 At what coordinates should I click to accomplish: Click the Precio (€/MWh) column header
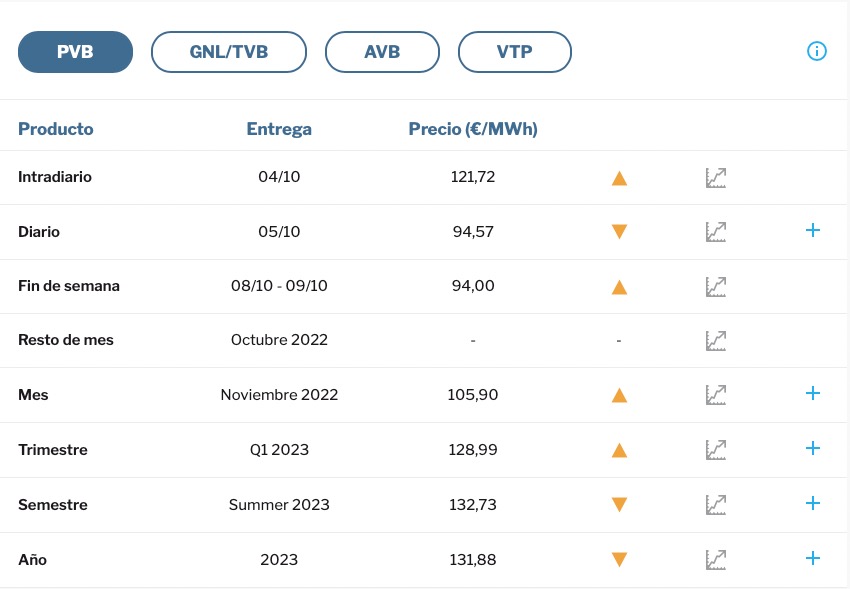473,129
